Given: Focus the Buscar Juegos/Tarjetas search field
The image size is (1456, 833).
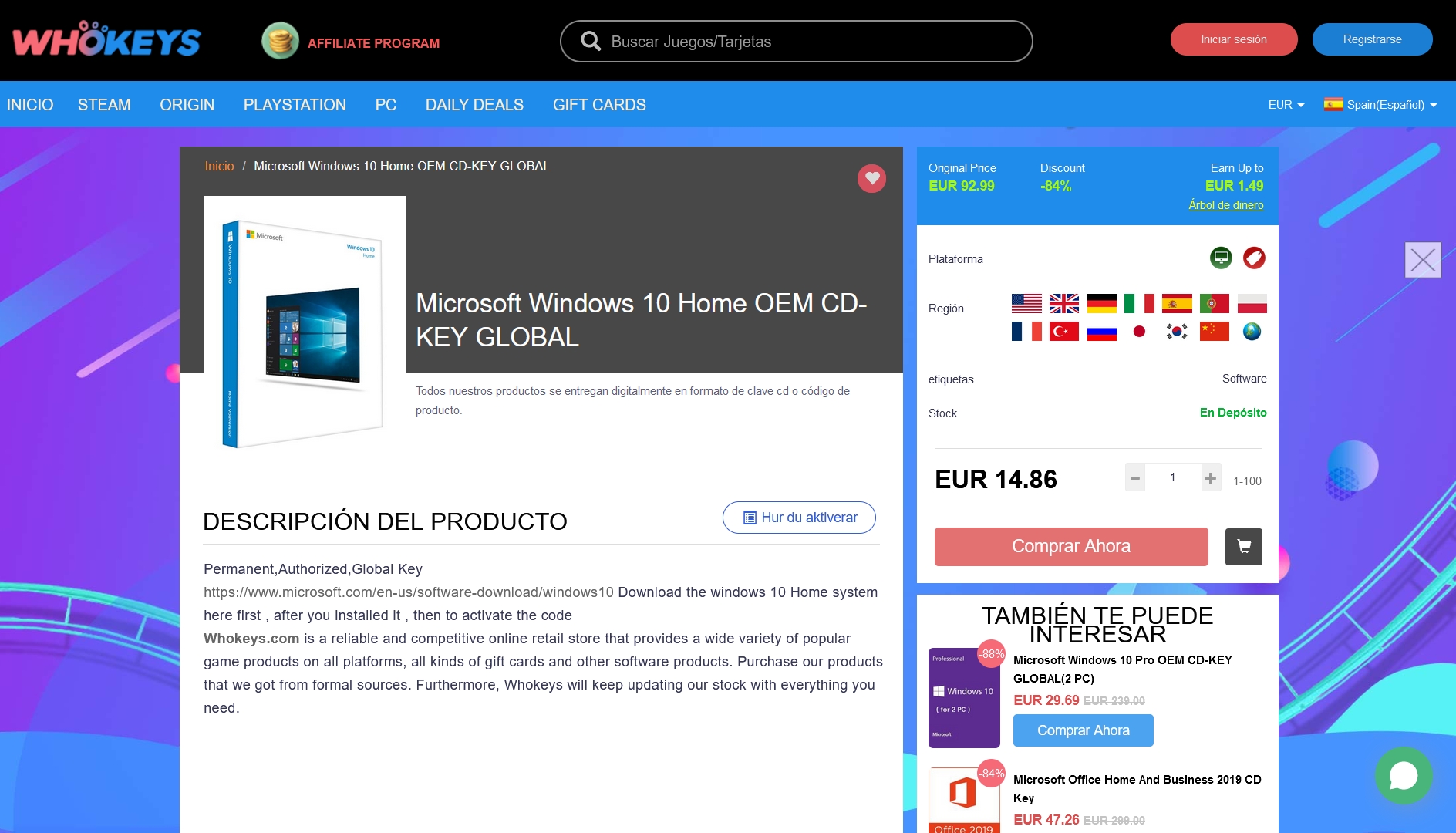Looking at the screenshot, I should click(x=796, y=42).
